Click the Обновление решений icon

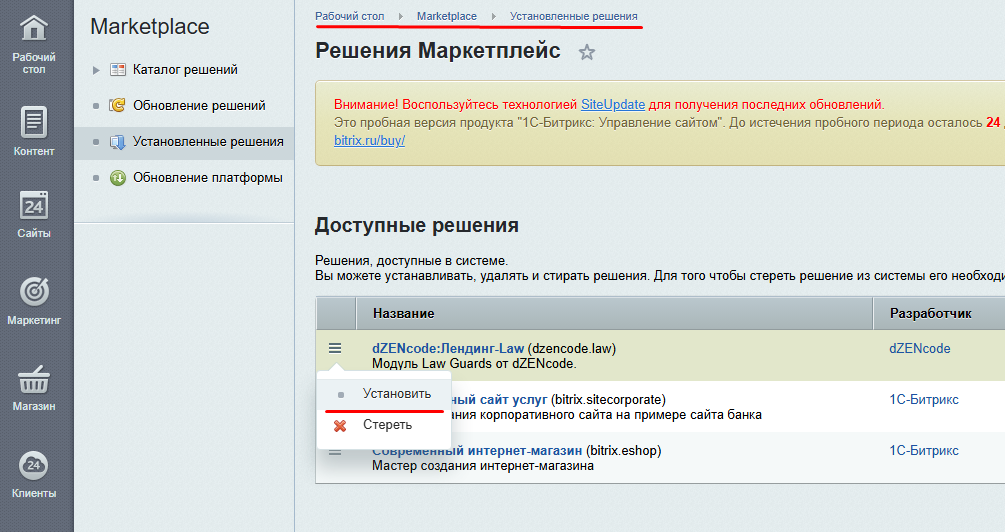(x=118, y=105)
